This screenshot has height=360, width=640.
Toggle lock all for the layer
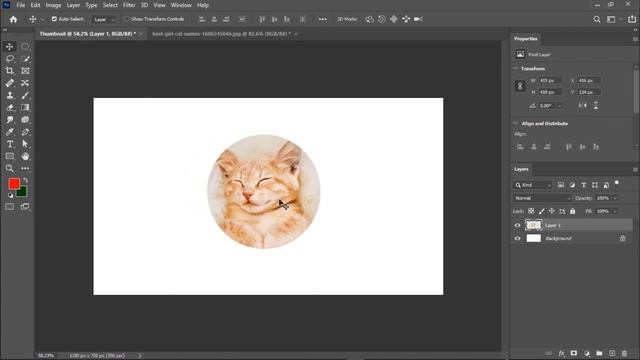[573, 211]
